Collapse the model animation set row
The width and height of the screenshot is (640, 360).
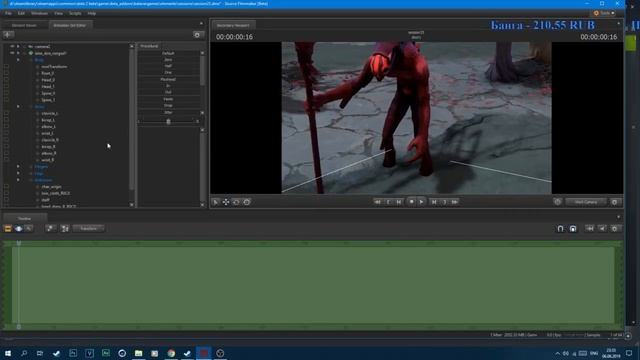pyautogui.click(x=18, y=53)
